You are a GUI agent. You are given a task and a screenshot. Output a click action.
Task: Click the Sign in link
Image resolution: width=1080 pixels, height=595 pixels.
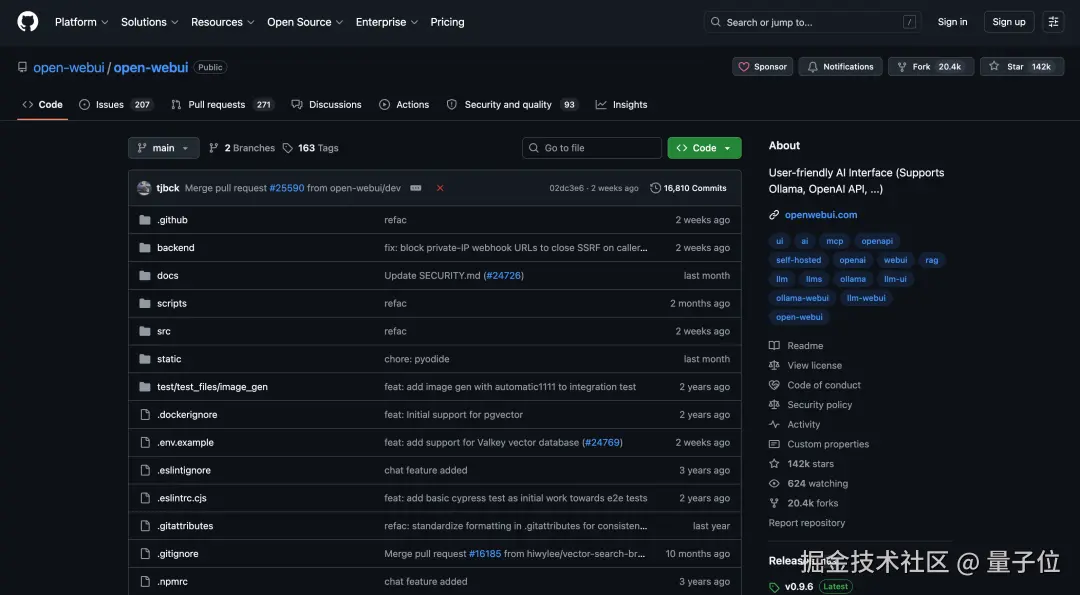click(952, 22)
